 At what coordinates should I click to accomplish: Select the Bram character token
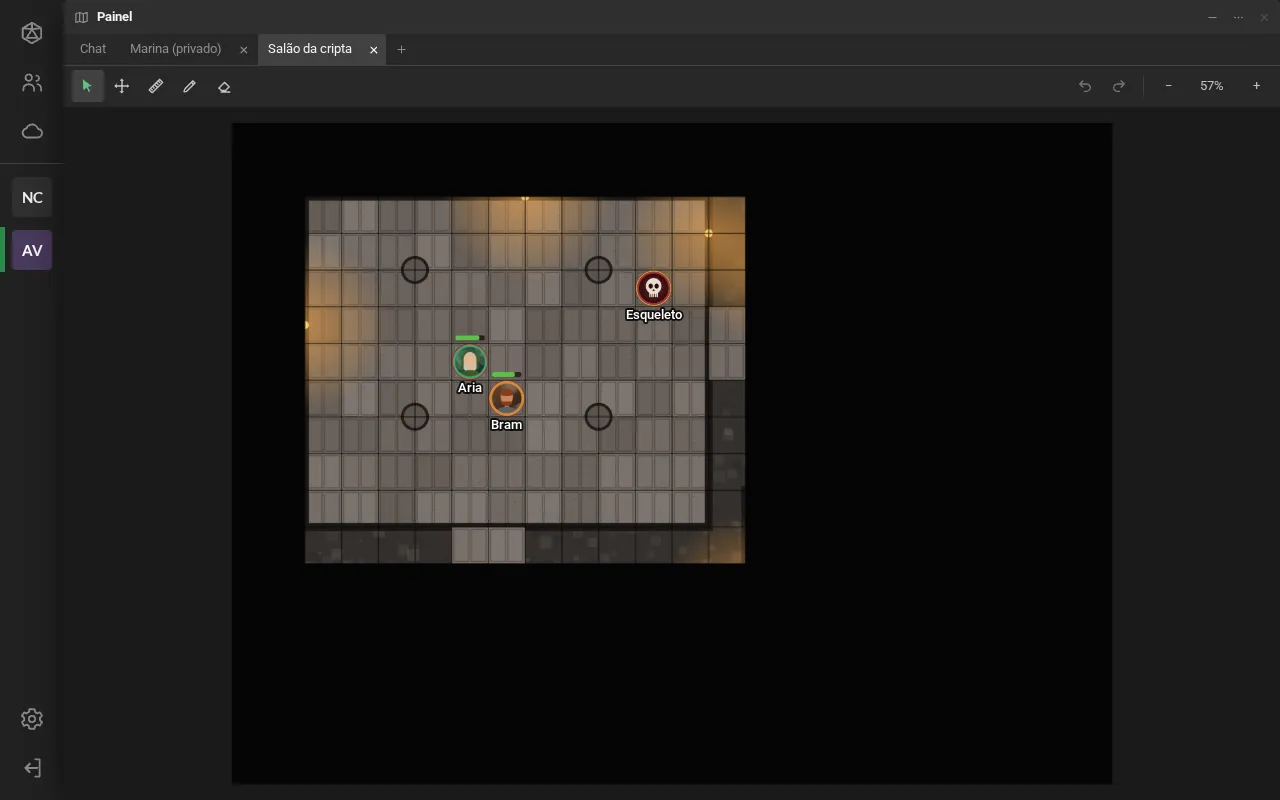(507, 398)
